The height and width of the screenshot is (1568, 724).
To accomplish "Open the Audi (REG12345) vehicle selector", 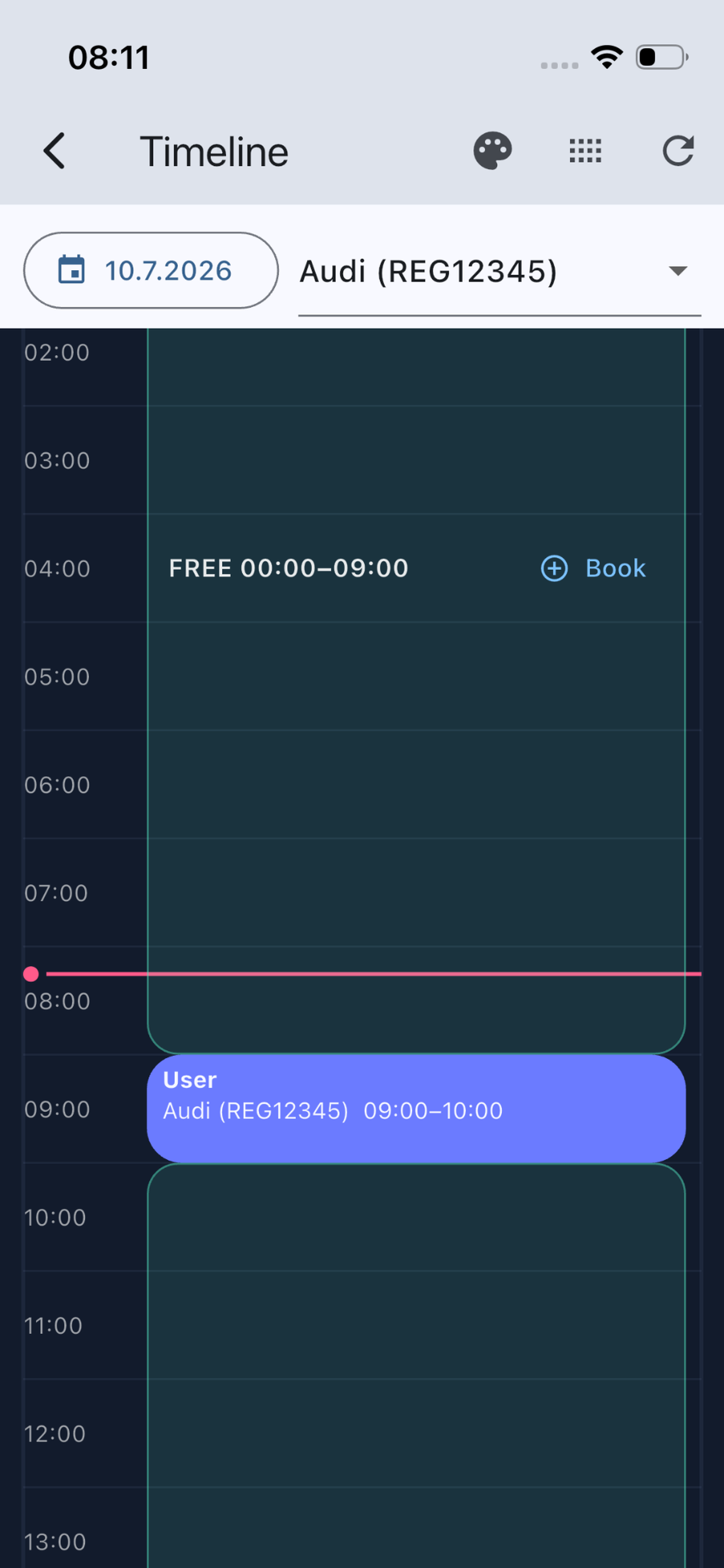I will click(x=500, y=271).
